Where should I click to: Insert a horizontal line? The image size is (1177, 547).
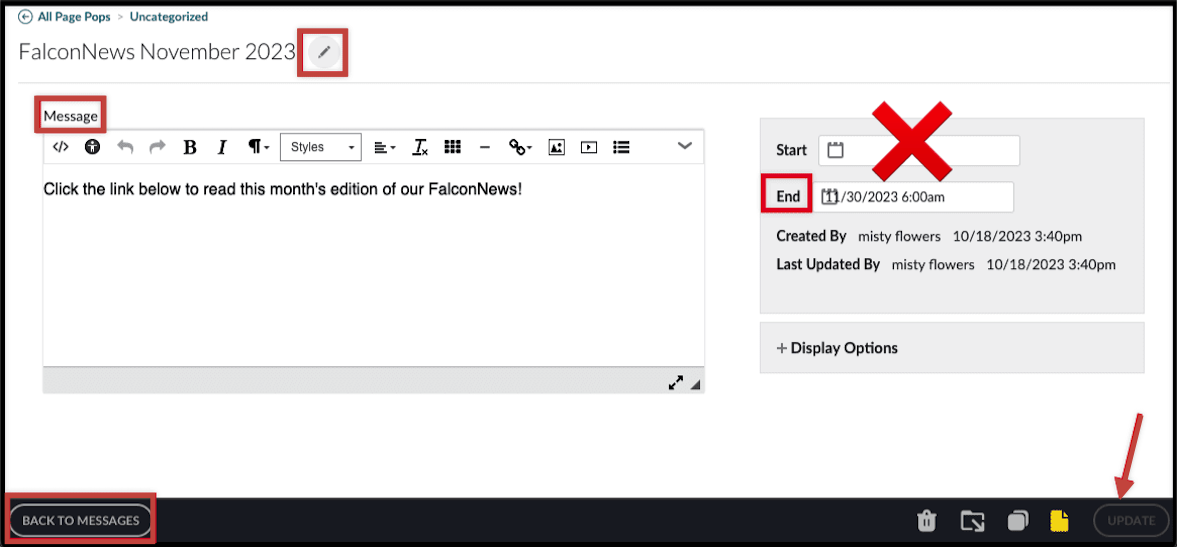(484, 148)
